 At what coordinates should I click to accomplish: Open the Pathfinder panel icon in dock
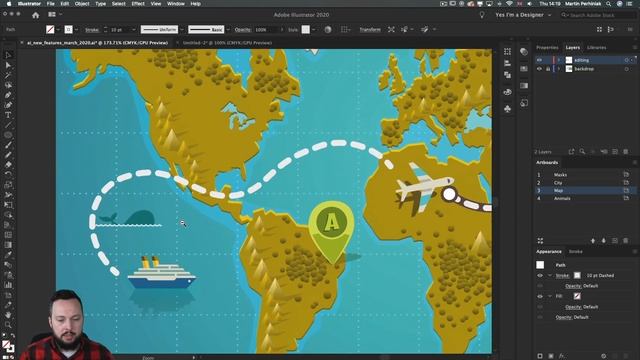click(x=507, y=75)
